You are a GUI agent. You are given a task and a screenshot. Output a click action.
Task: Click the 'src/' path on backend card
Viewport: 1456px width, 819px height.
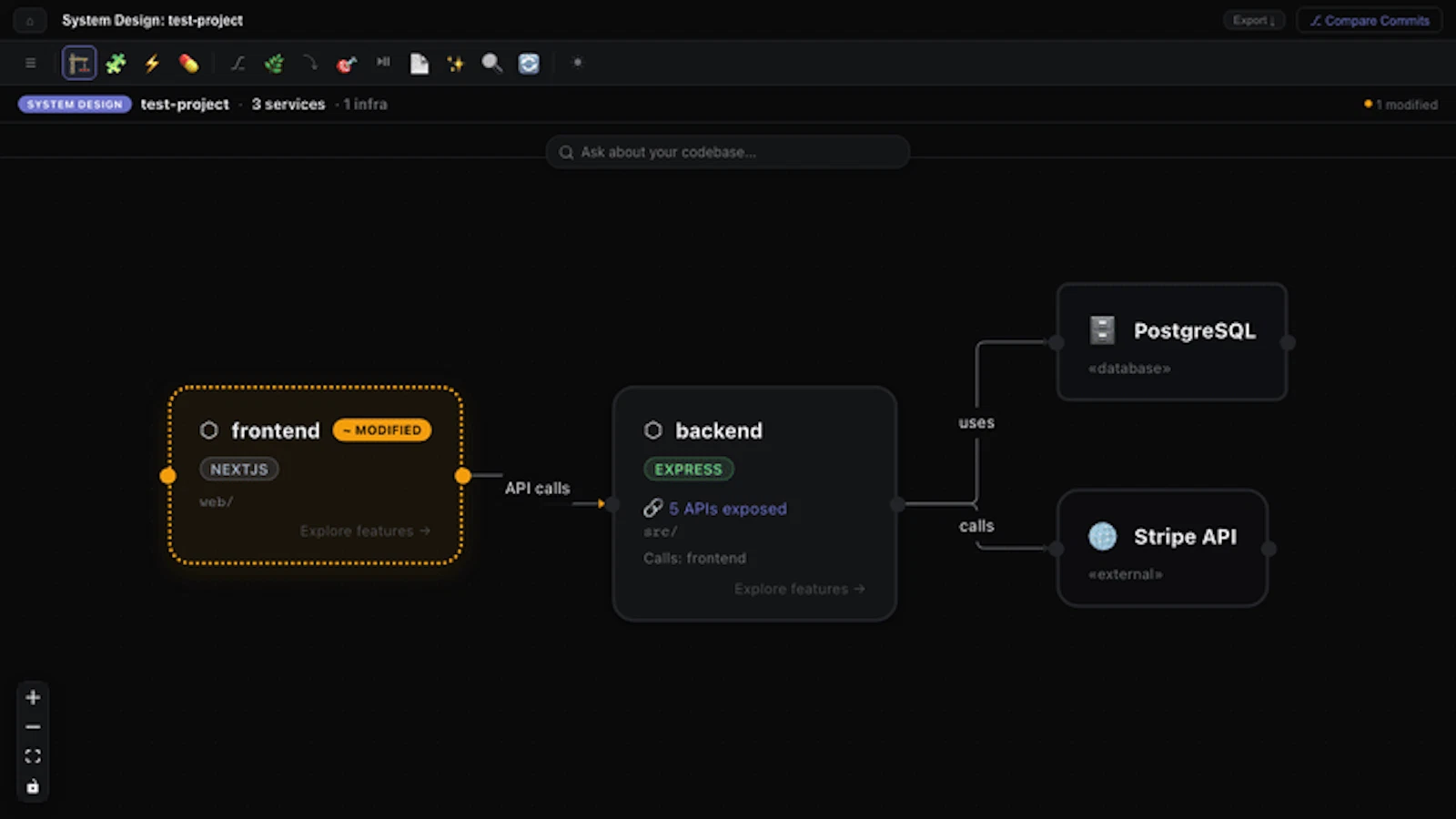[660, 531]
